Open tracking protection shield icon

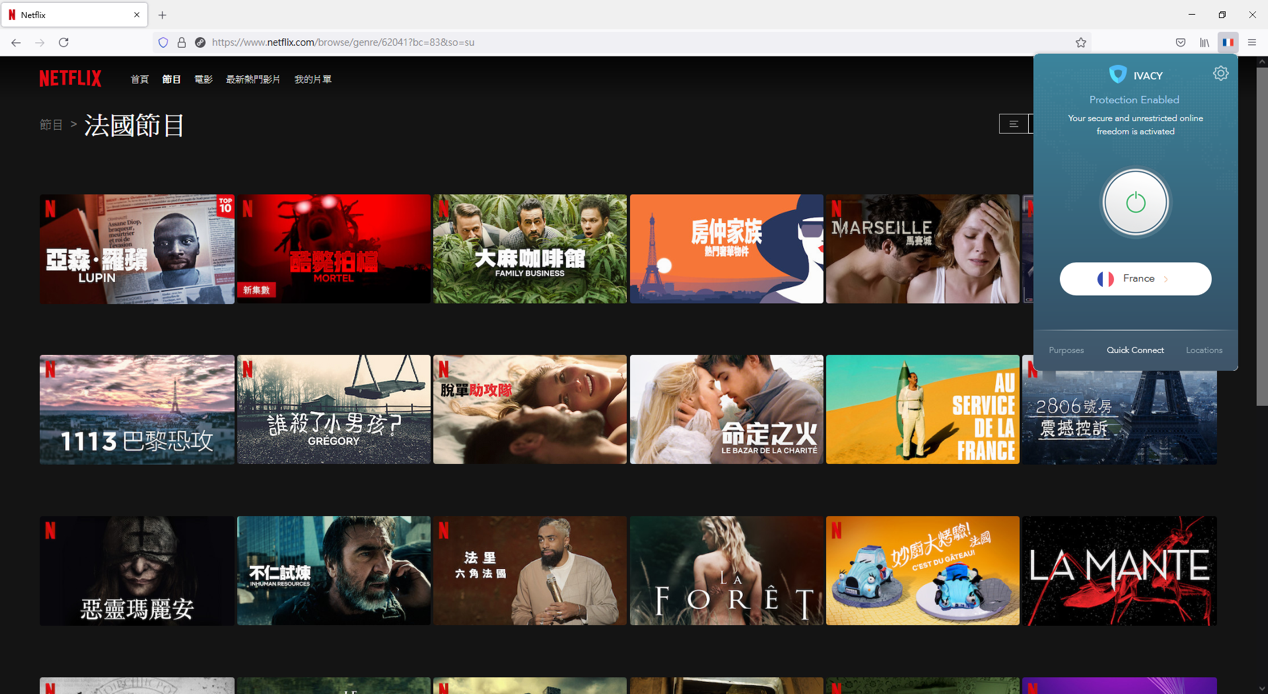pyautogui.click(x=164, y=43)
